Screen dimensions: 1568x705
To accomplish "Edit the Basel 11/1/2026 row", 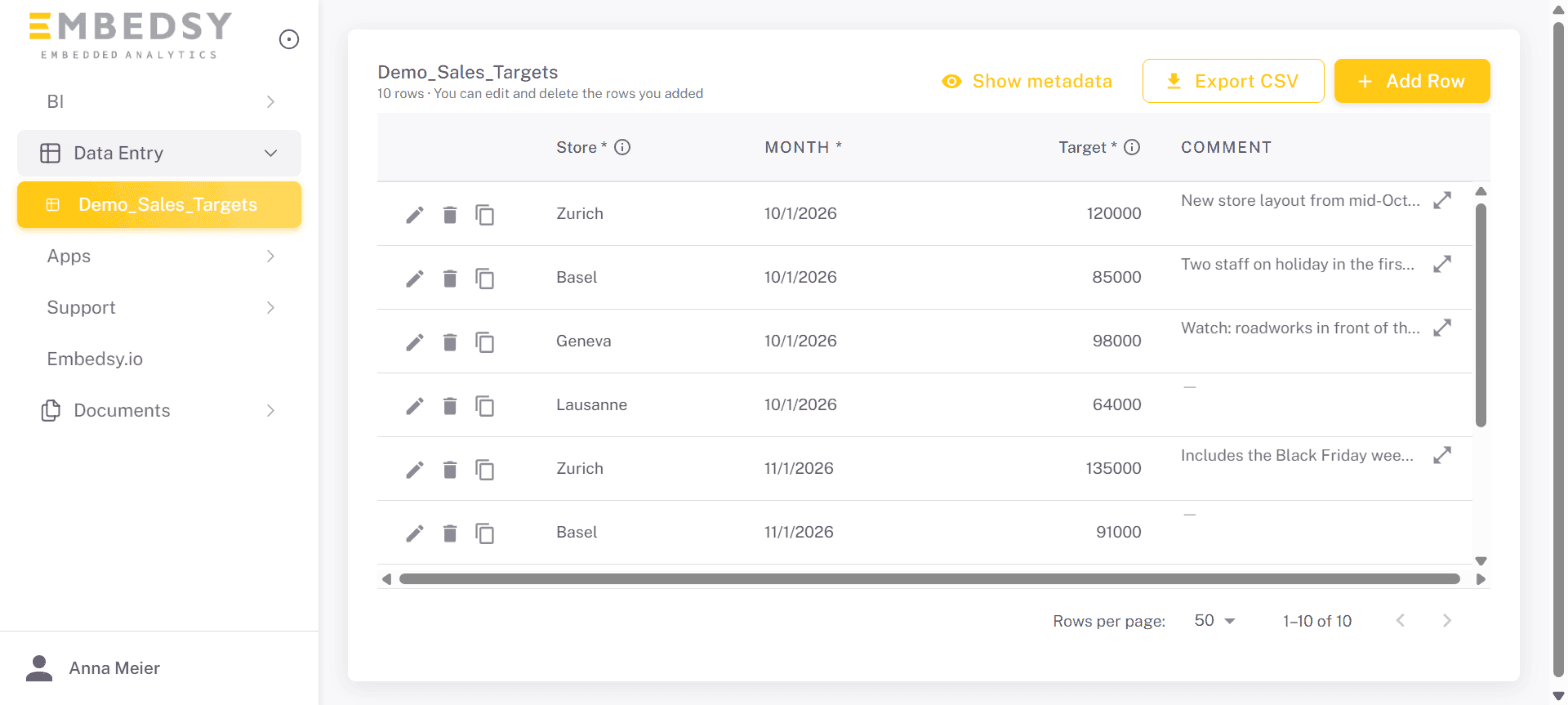I will point(415,533).
